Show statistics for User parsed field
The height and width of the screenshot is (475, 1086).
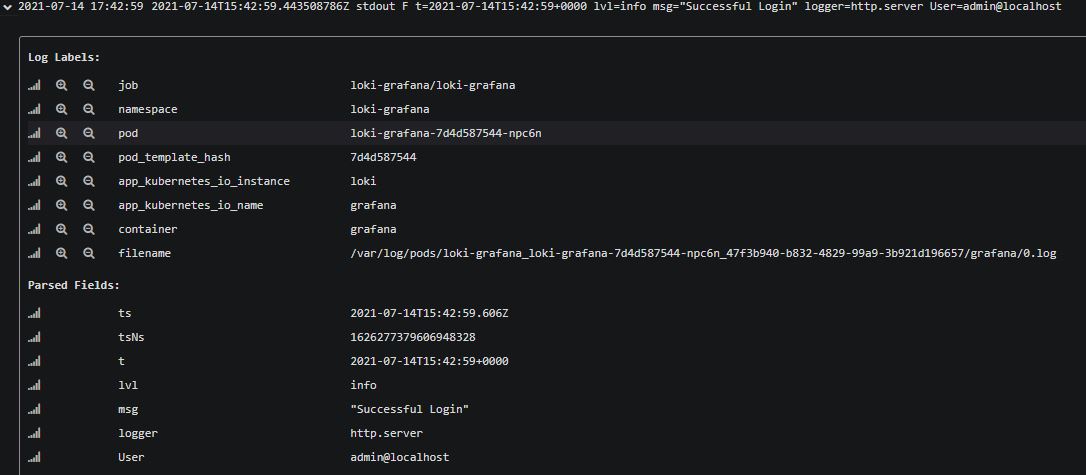coord(34,458)
